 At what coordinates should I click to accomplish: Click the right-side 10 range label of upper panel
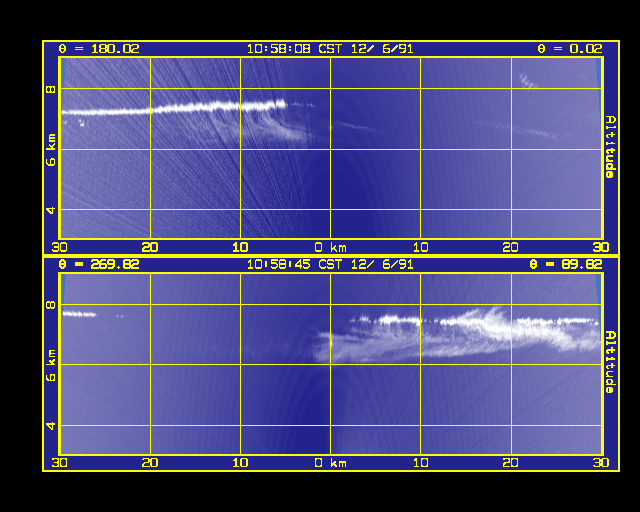(x=420, y=247)
